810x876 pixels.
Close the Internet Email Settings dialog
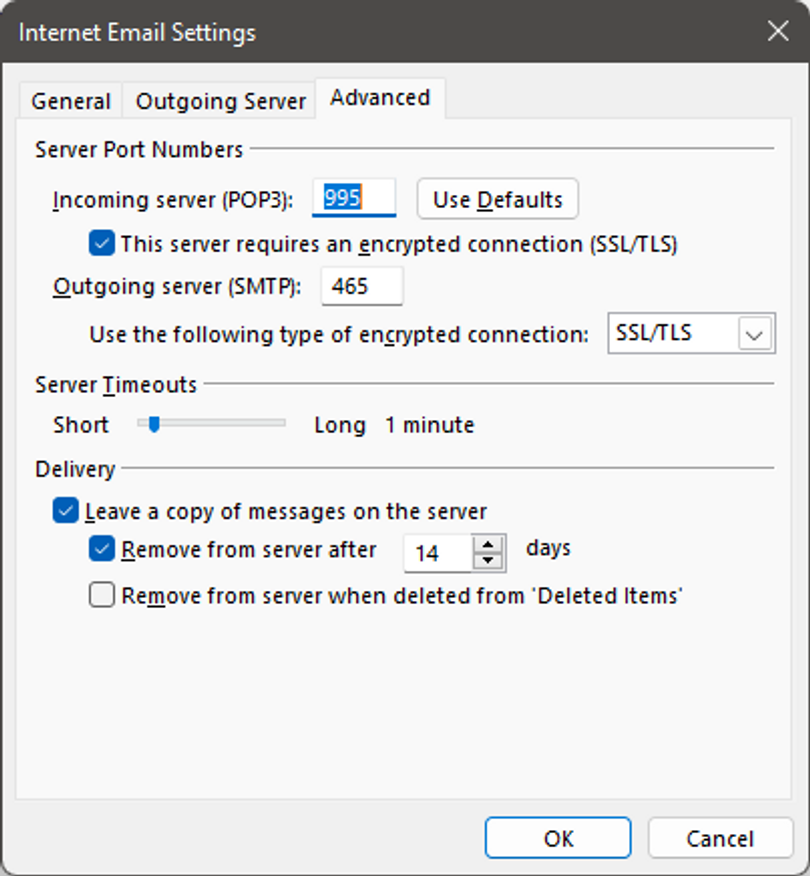coord(777,32)
